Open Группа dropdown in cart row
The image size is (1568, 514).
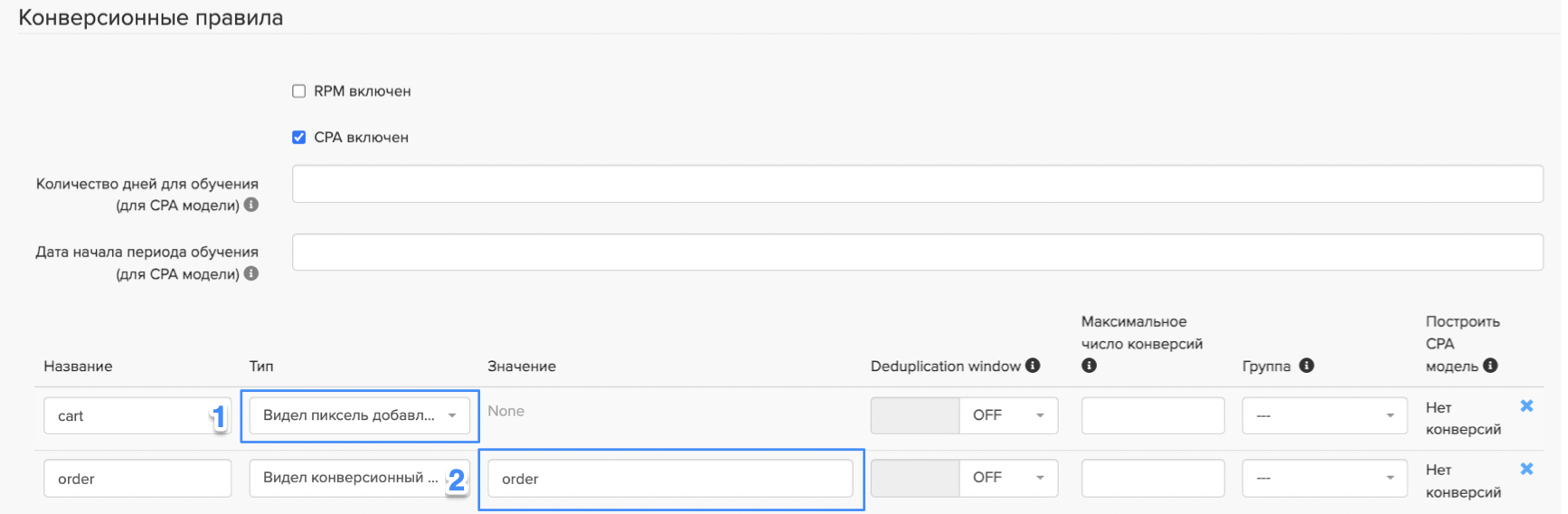(1324, 415)
